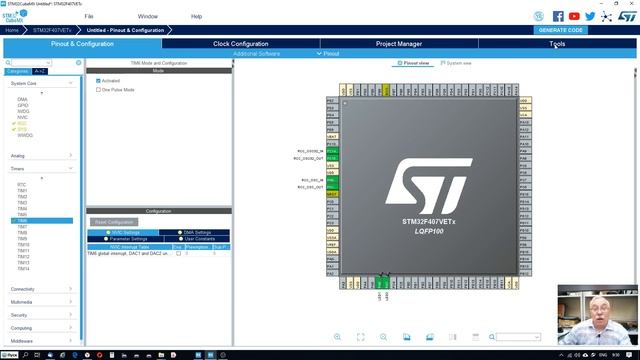Select the NVIC Settings tab
Viewport: 640px width, 360px height.
pos(123,232)
